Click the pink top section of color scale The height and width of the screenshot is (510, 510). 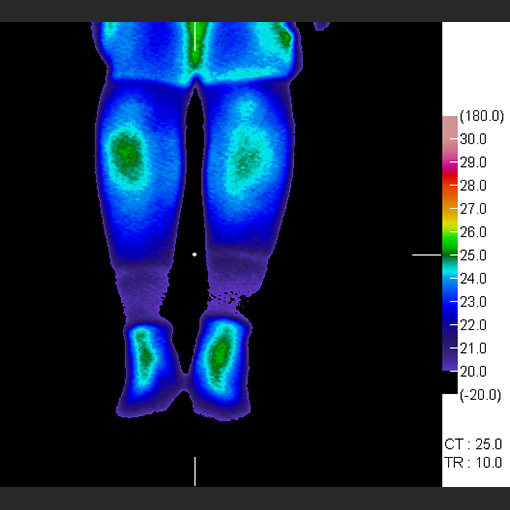point(450,133)
